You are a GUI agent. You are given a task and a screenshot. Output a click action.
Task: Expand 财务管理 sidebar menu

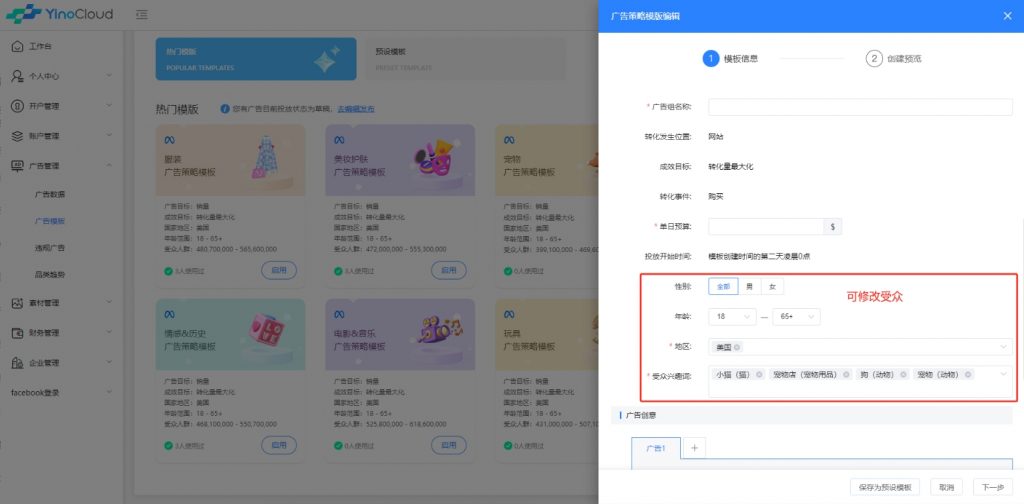point(109,333)
